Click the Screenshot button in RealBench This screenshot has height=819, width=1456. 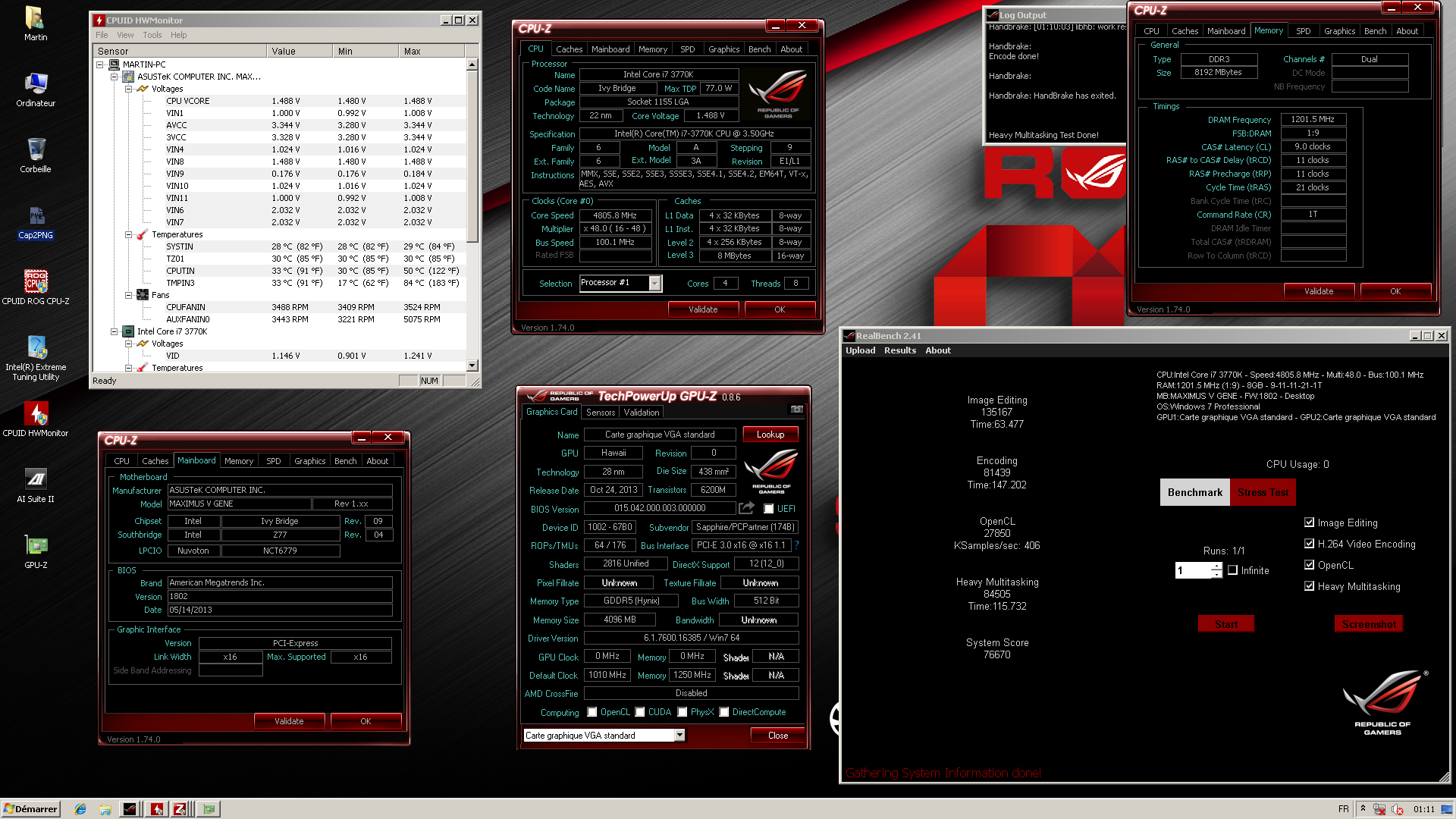point(1368,624)
